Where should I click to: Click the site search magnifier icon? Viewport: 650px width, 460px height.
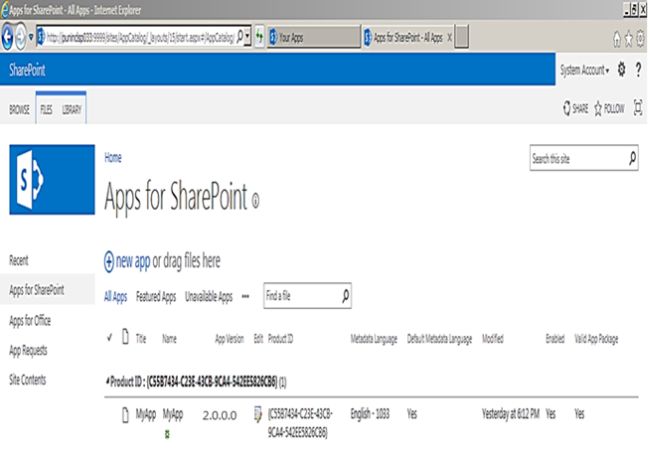tap(632, 158)
